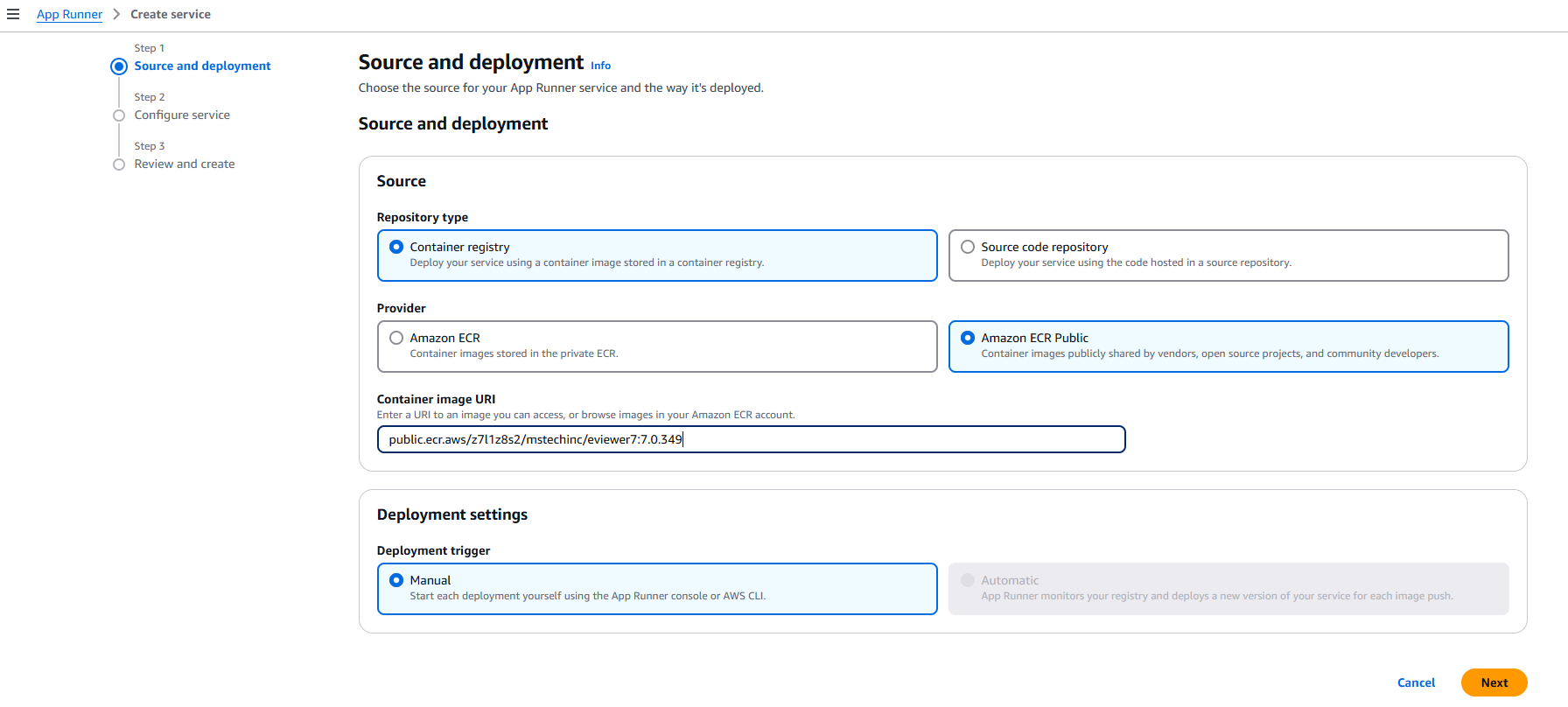Open the Info link beside heading

click(x=600, y=66)
